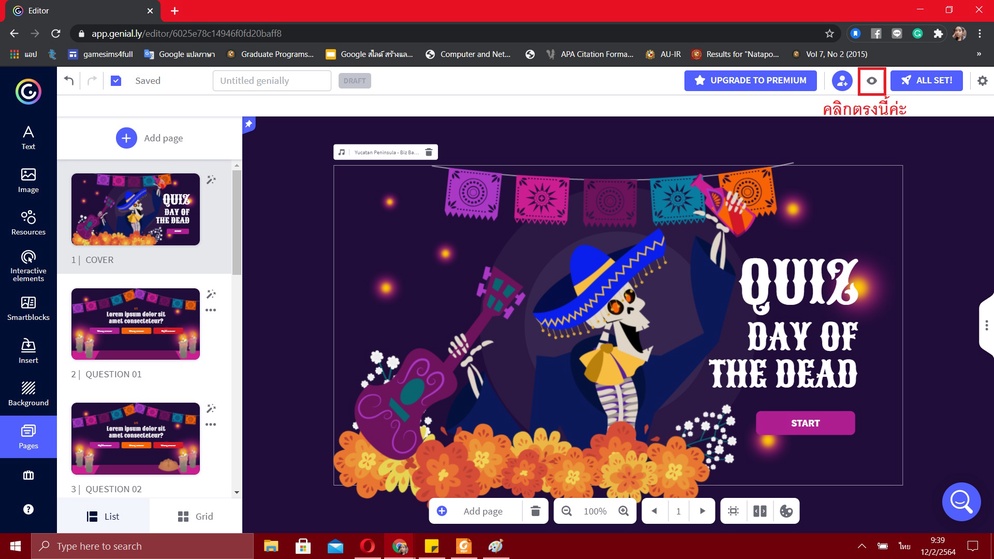The width and height of the screenshot is (994, 559).
Task: Click the preview eye icon
Action: [871, 81]
